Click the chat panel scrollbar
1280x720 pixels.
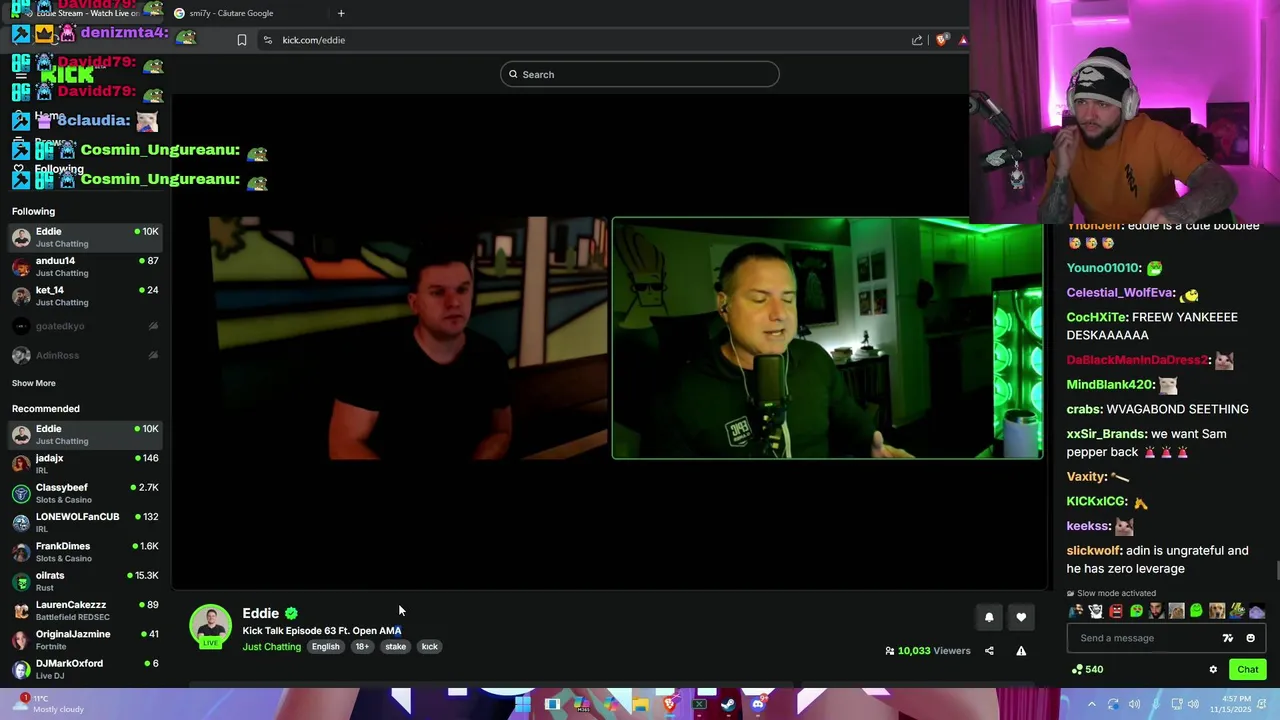click(1276, 571)
